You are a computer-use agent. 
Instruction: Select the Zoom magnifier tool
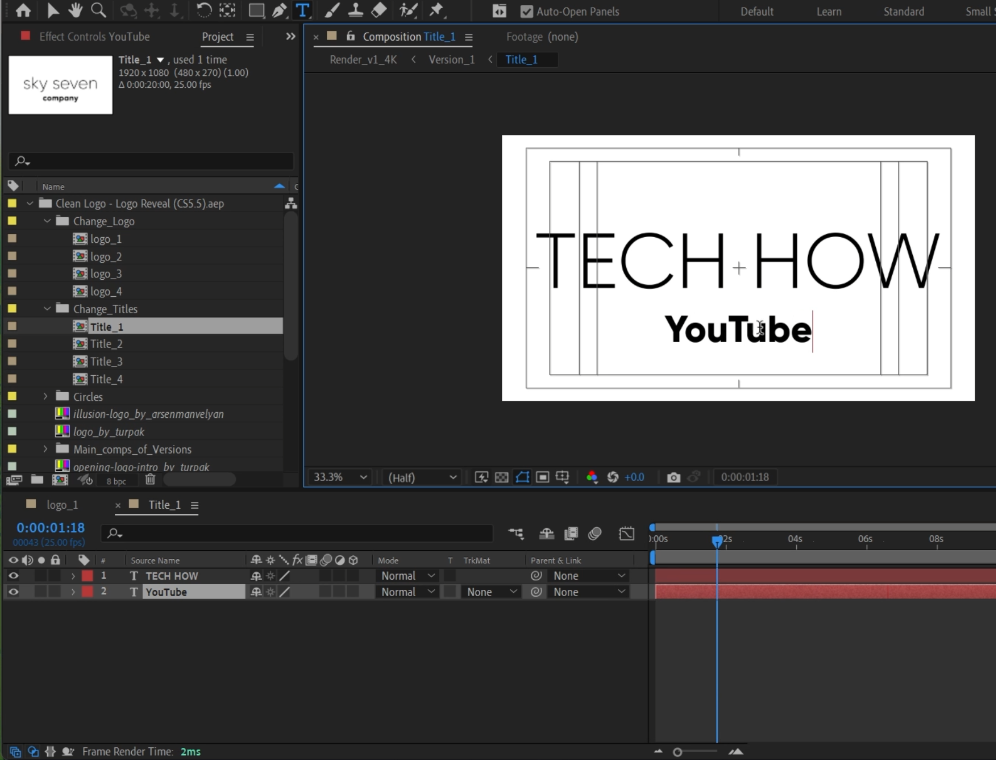point(98,11)
